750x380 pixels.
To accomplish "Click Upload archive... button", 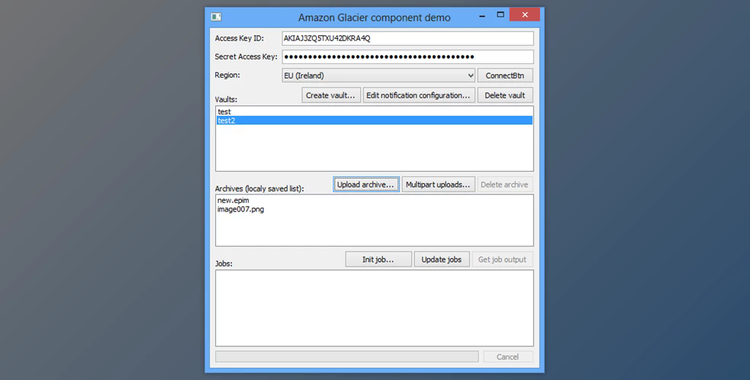I will tap(366, 185).
